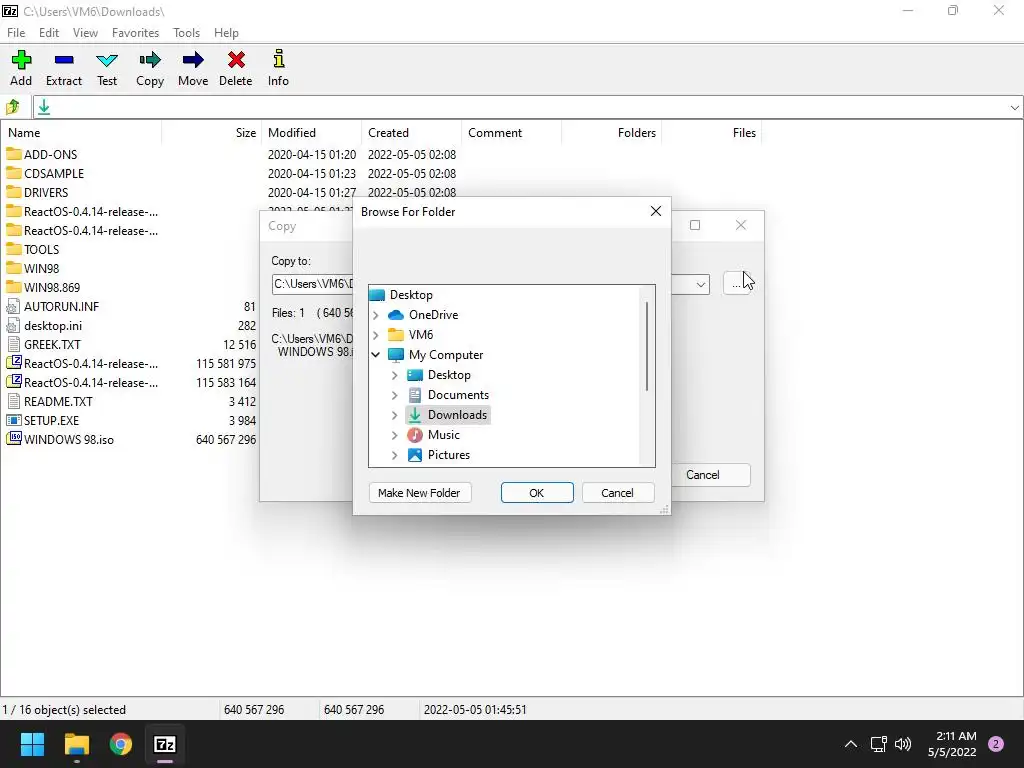Click Cancel in the Copy dialog
This screenshot has height=768, width=1024.
(711, 475)
